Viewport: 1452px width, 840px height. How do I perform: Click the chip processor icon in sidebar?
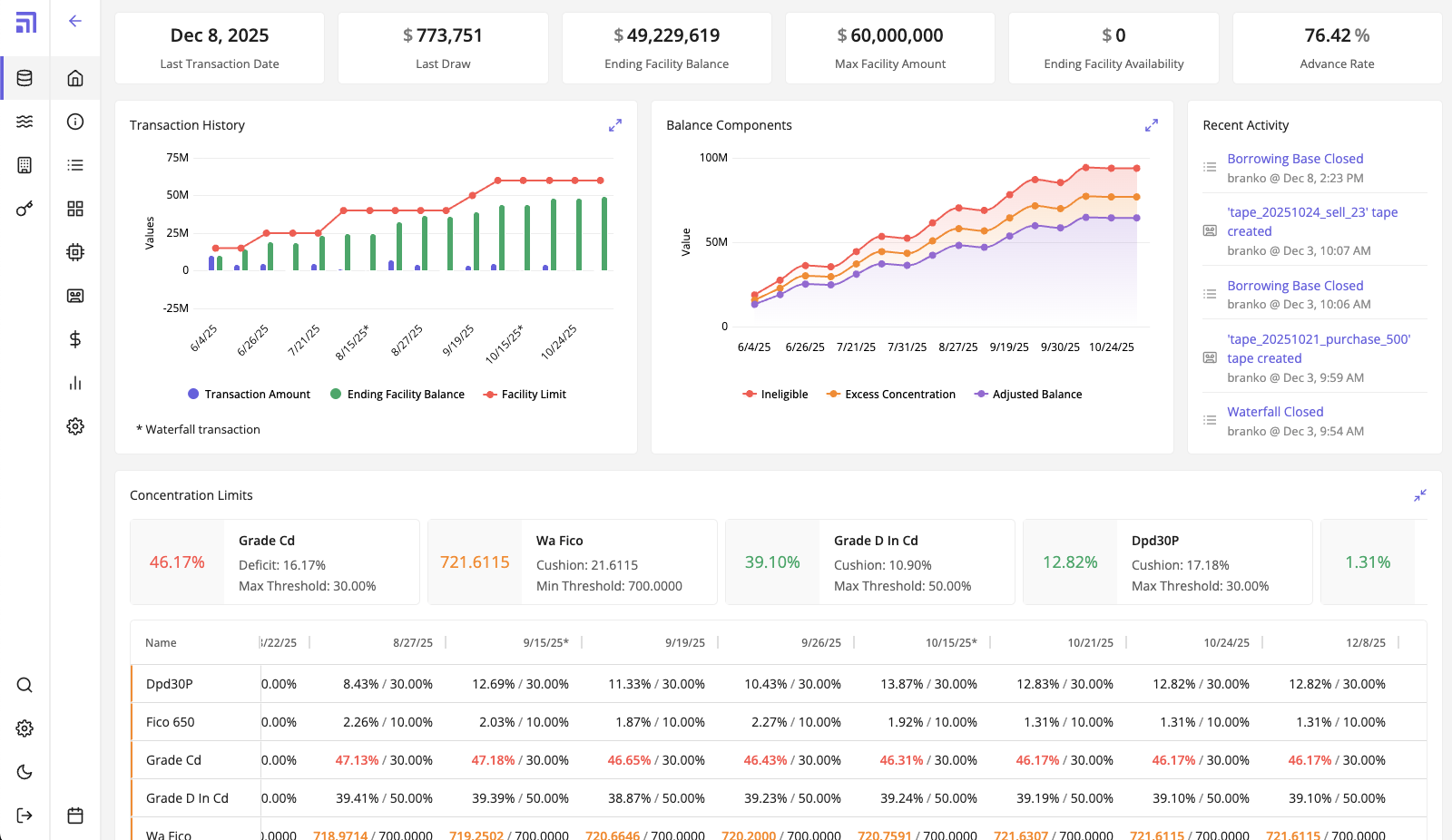click(75, 252)
